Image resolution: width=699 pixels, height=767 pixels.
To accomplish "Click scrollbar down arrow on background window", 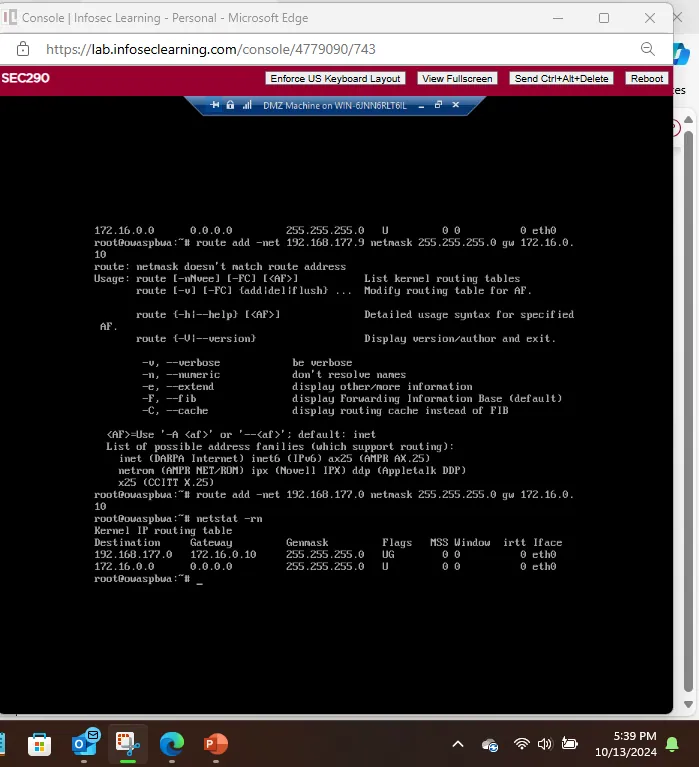I will [688, 704].
